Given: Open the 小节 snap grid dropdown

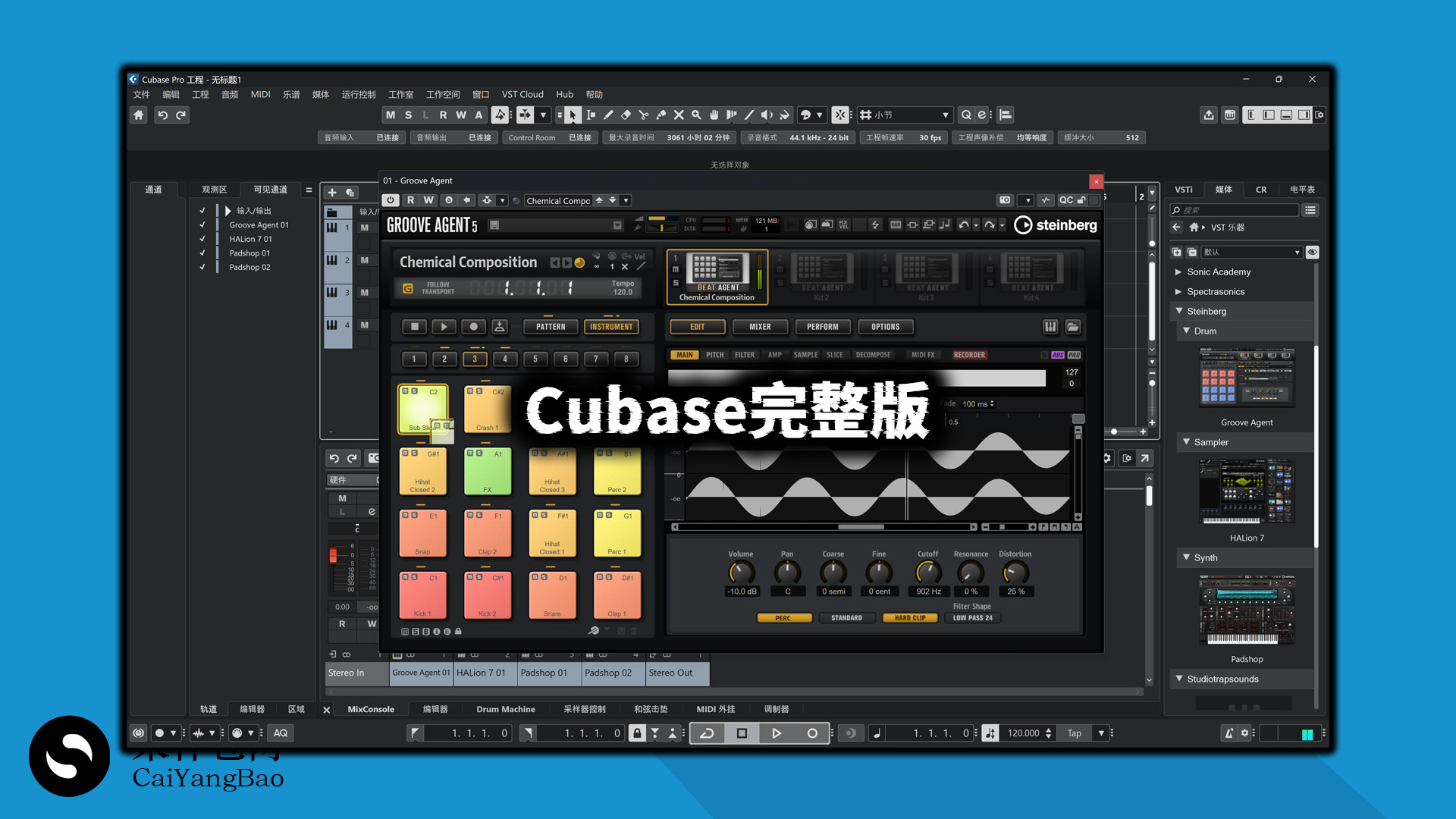Looking at the screenshot, I should (946, 115).
